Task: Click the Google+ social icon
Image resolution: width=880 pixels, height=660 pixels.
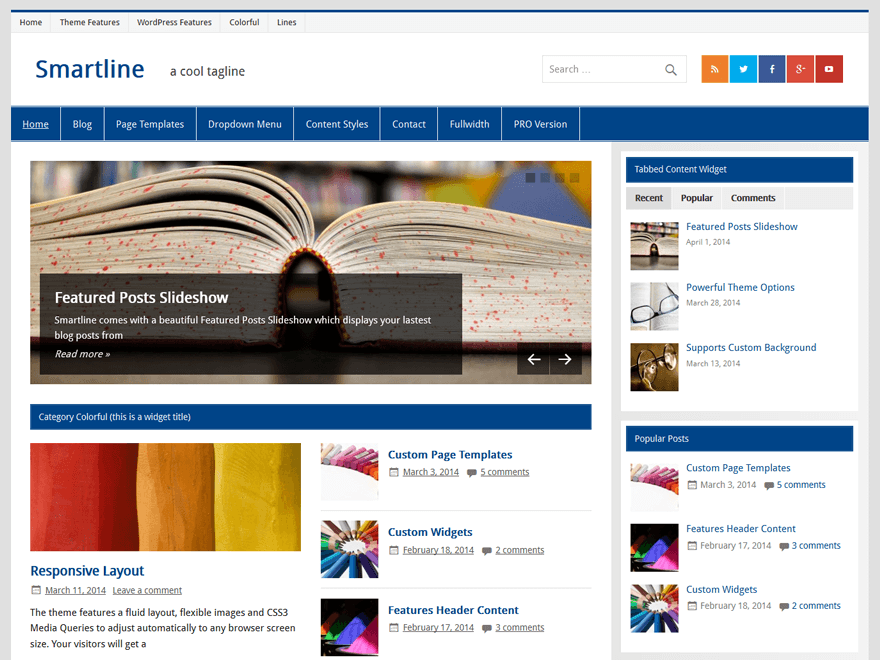Action: click(800, 69)
